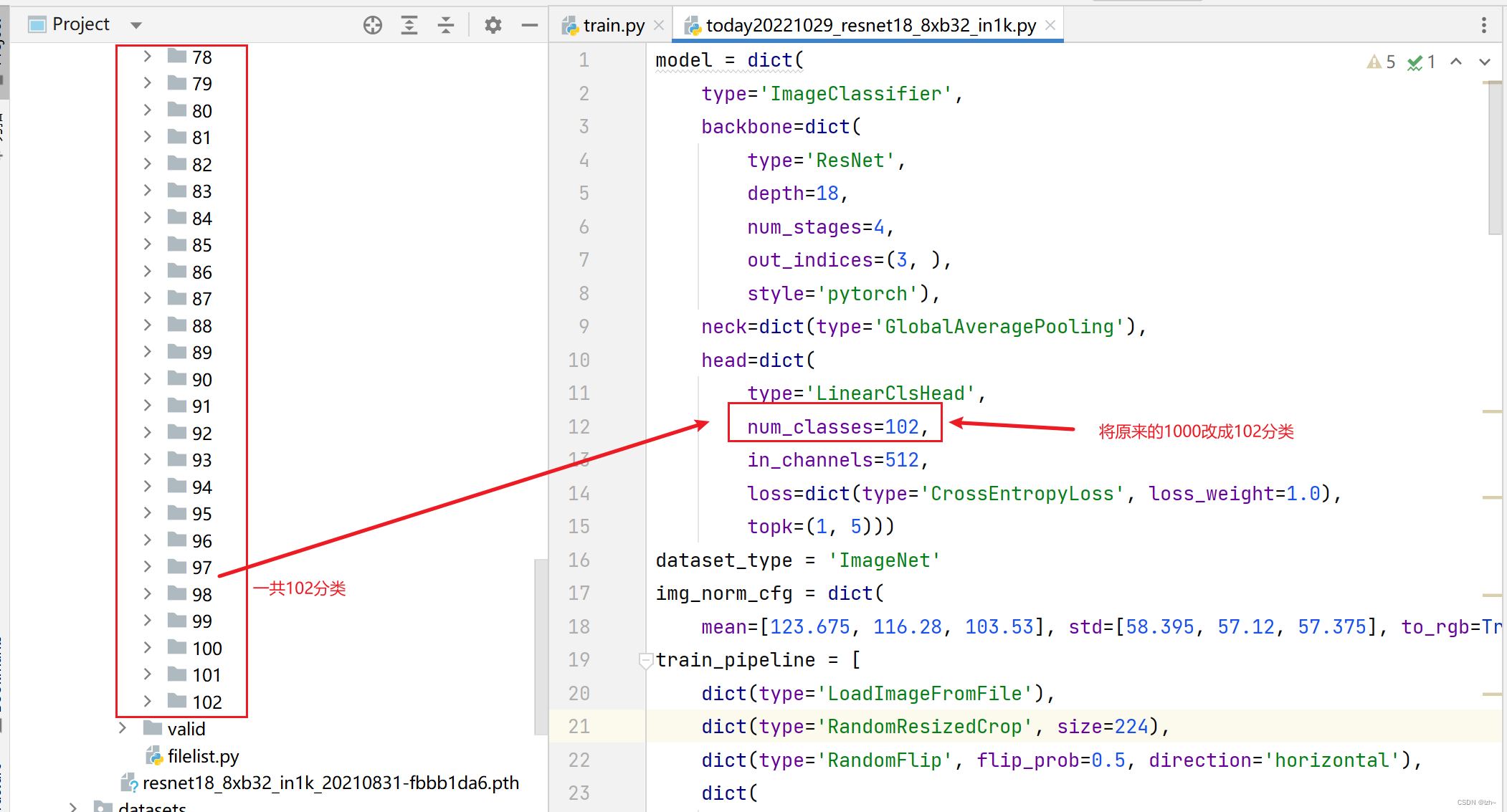Screen dimensions: 1507x812
Task: Select folder 88 in project tree
Action: [202, 326]
